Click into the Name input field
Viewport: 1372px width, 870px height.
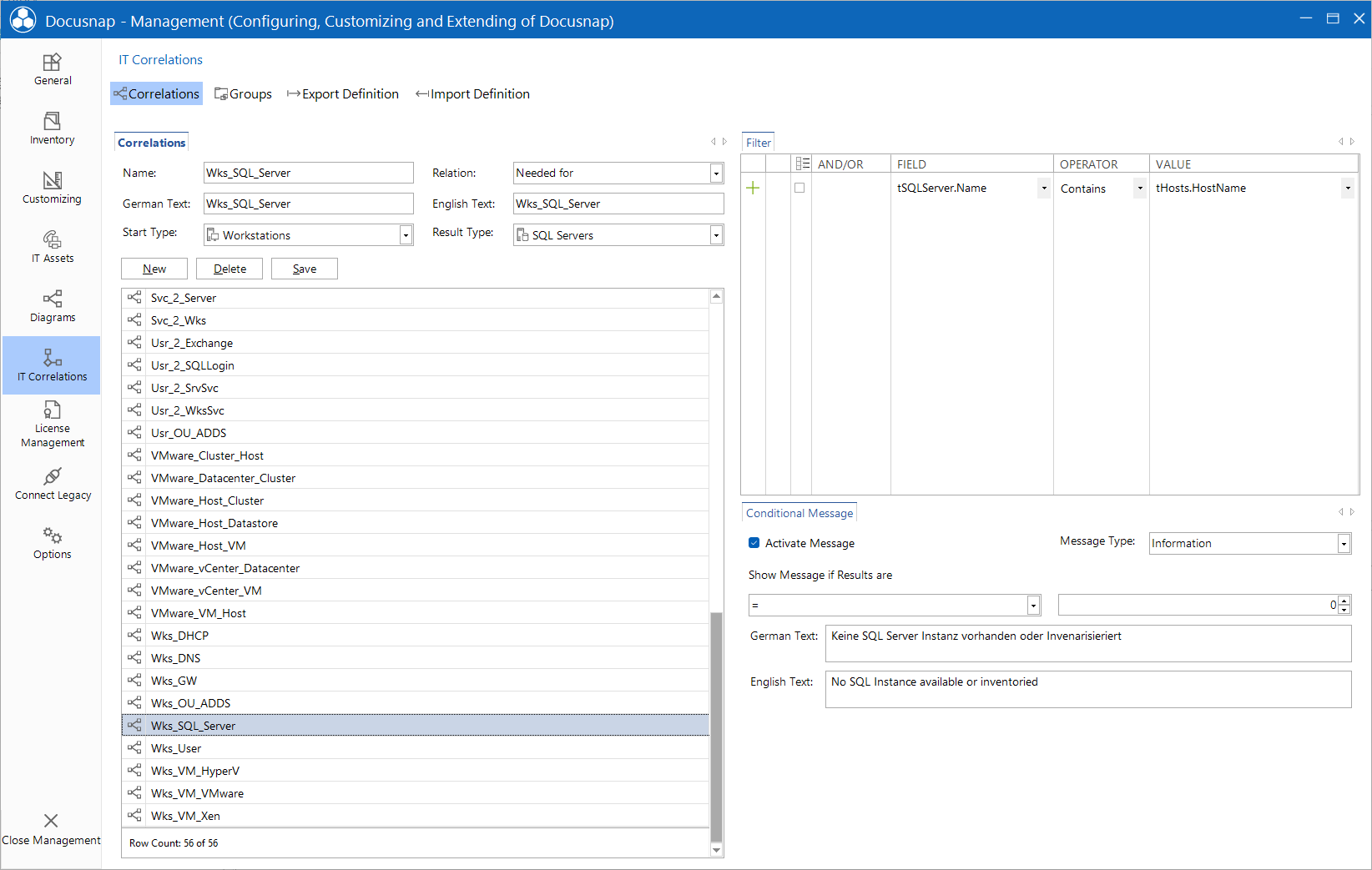(309, 173)
